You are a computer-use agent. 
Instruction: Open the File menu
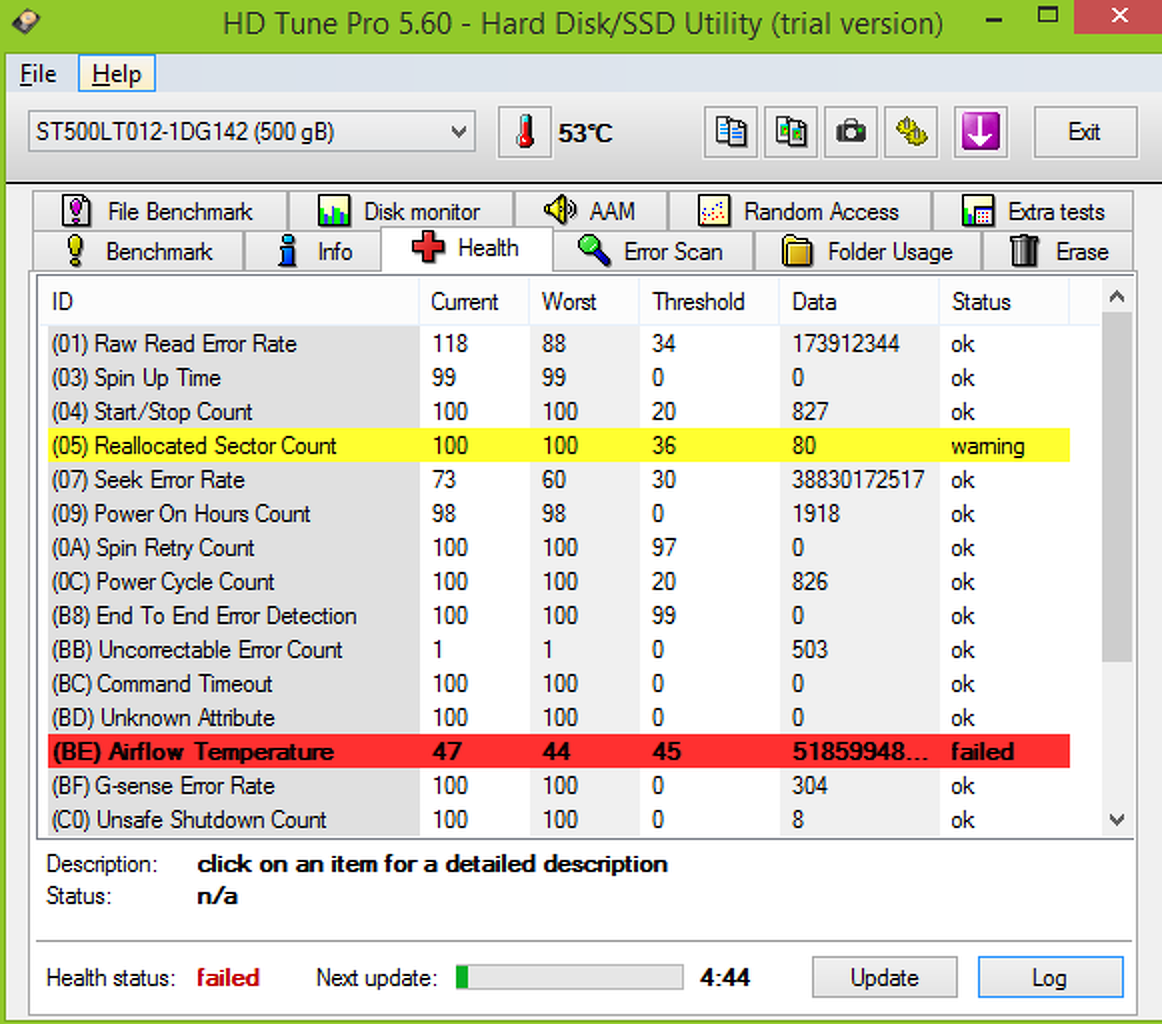tap(38, 74)
